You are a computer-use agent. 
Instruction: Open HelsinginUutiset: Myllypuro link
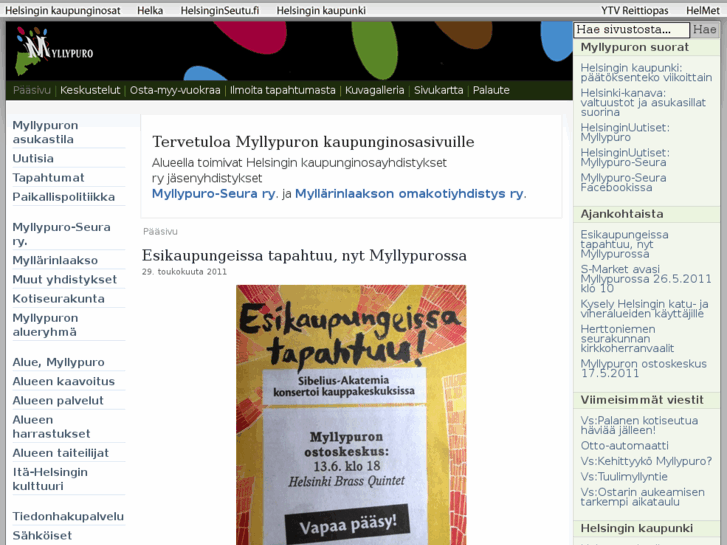[x=625, y=133]
